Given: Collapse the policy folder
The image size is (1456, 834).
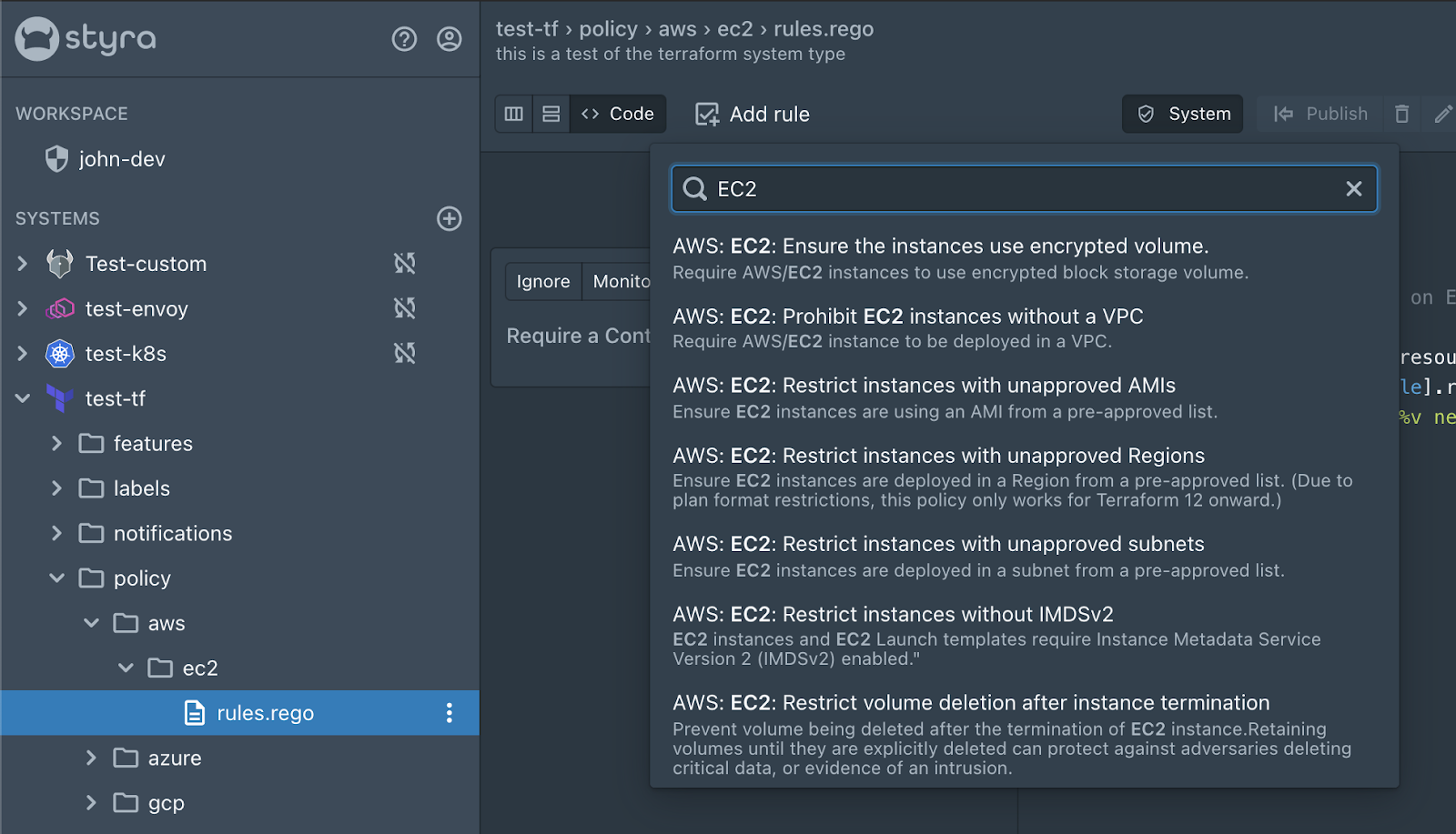Looking at the screenshot, I should (x=56, y=578).
